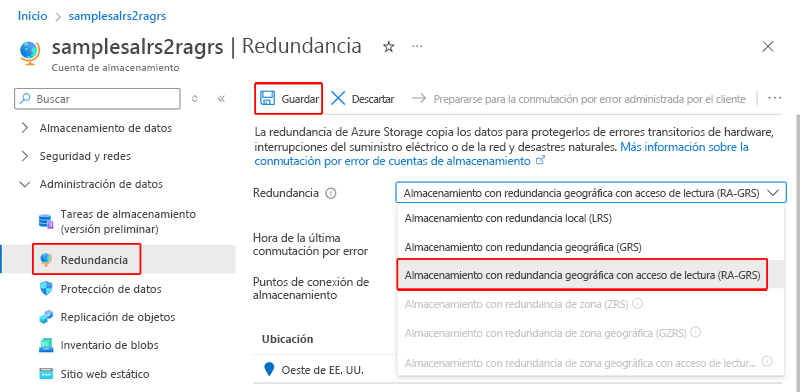Go to Inicio breadcrumb link
Screen dimensions: 800x392
click(x=33, y=16)
